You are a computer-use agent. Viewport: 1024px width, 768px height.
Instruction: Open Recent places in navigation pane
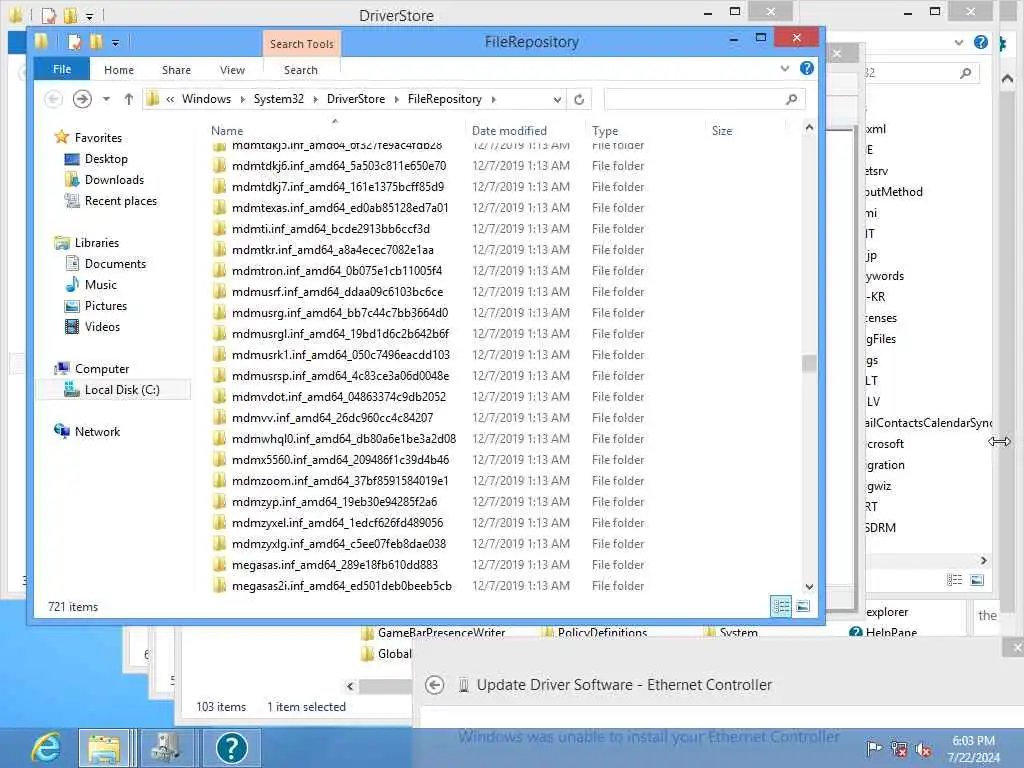pyautogui.click(x=120, y=200)
